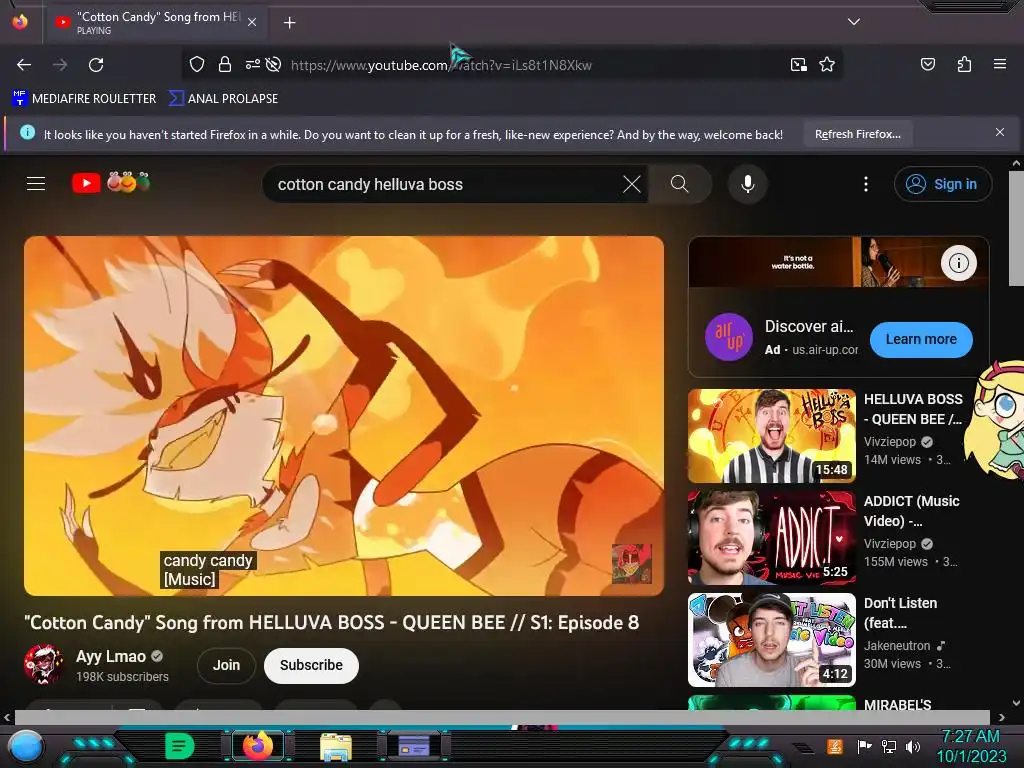
Task: Open the tracking protection shield icon
Action: (x=197, y=65)
